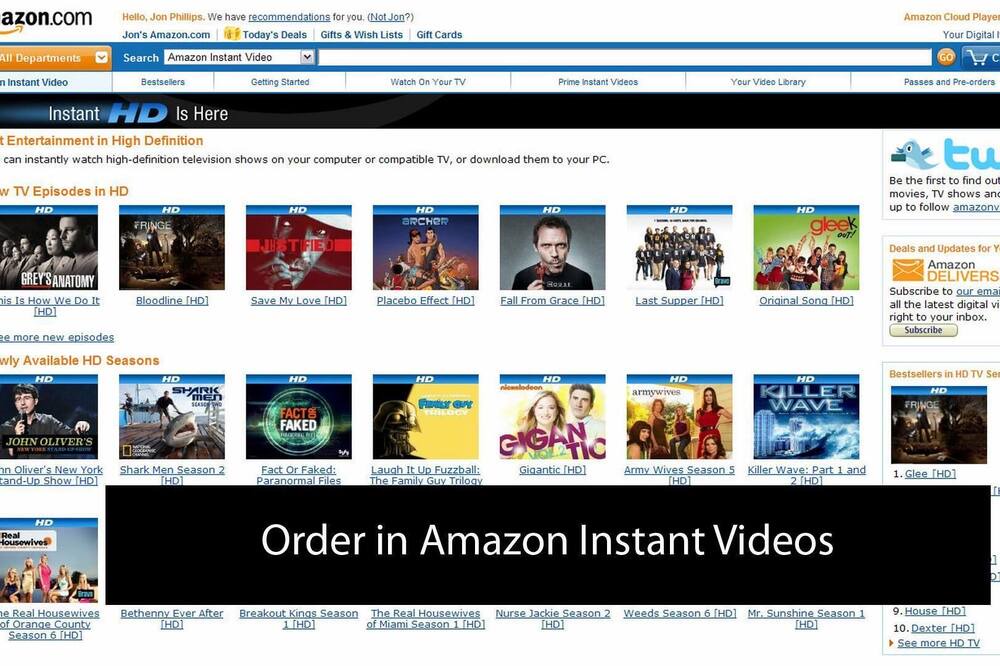Open the Glee Original Song thumbnail
This screenshot has height=666, width=1000.
click(x=806, y=248)
